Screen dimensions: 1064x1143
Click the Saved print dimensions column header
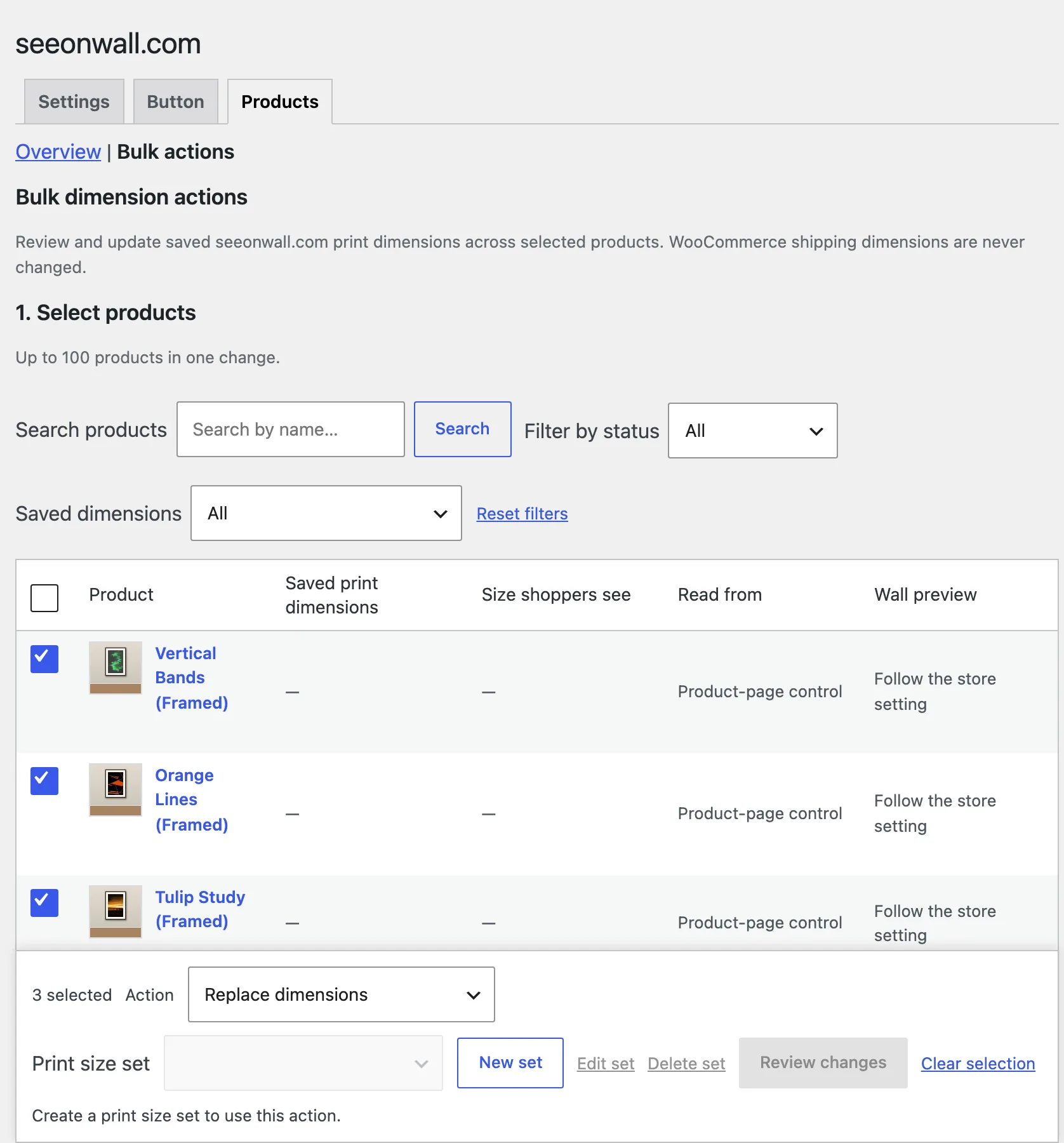[331, 595]
